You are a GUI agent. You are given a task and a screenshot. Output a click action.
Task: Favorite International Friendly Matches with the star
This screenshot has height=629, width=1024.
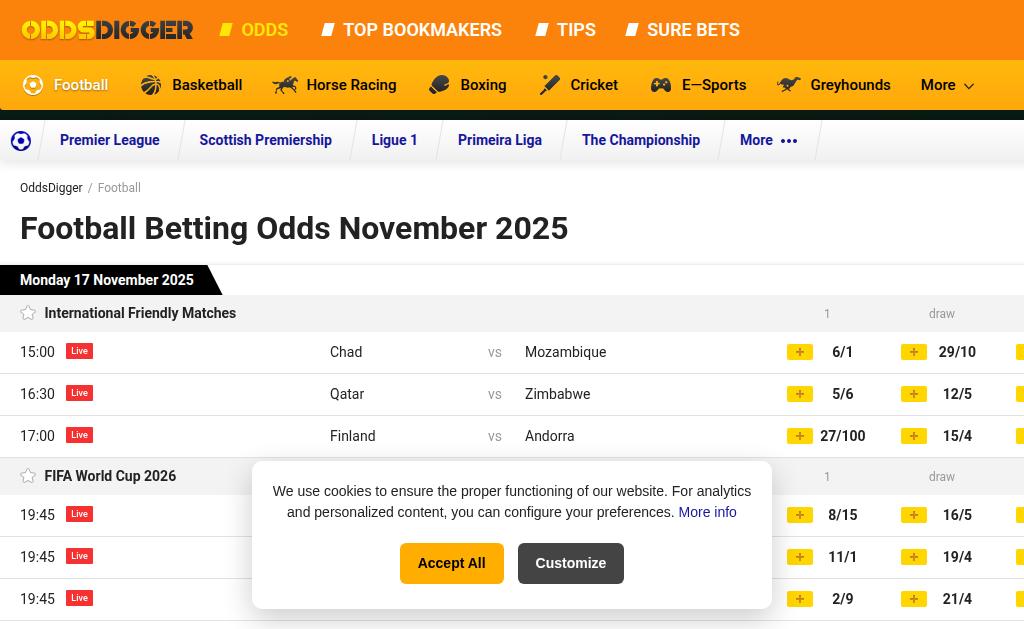pos(28,313)
